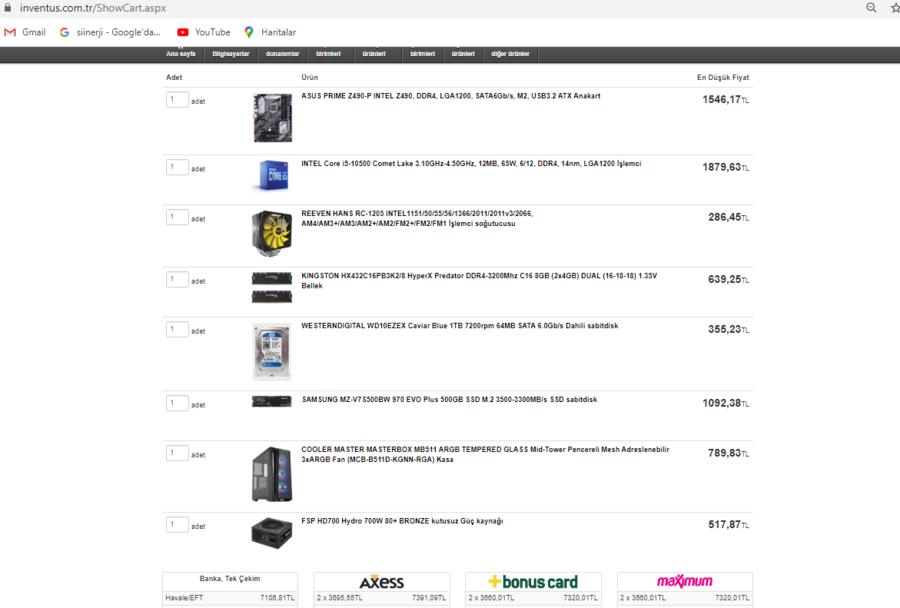The image size is (900, 608).
Task: Click the Ürün column header
Action: 310,78
